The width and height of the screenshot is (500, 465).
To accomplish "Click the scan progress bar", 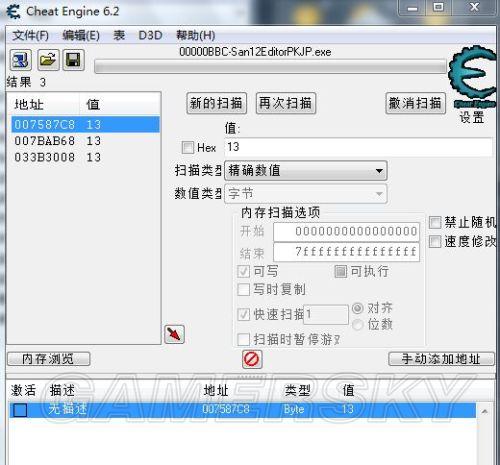I will pyautogui.click(x=270, y=66).
